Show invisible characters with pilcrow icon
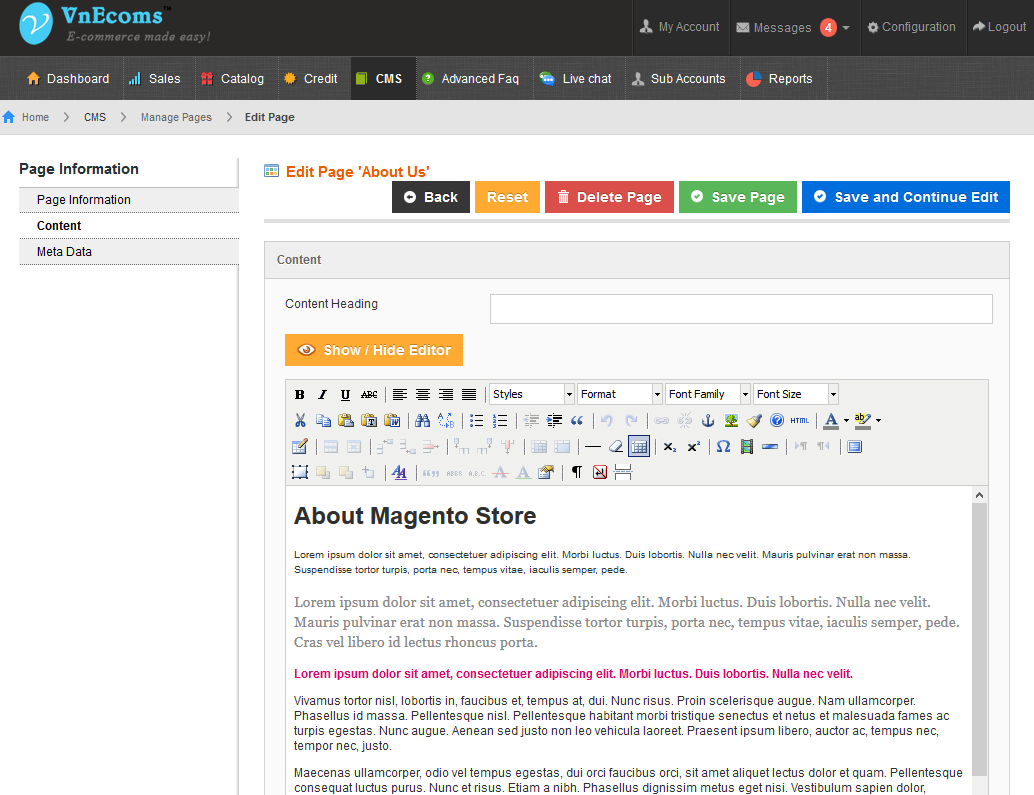Image resolution: width=1034 pixels, height=795 pixels. point(577,472)
